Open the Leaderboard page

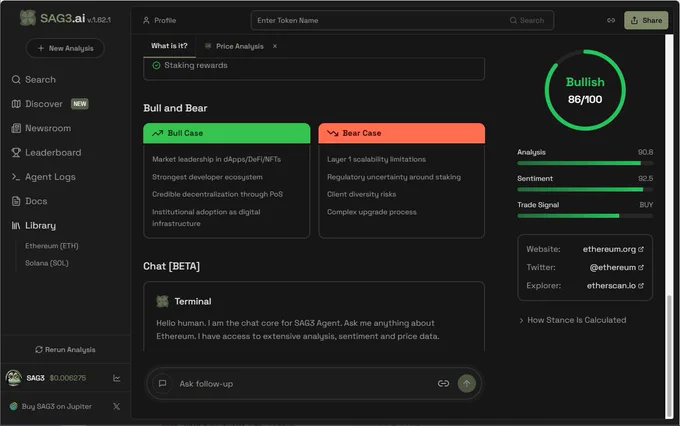coord(46,152)
